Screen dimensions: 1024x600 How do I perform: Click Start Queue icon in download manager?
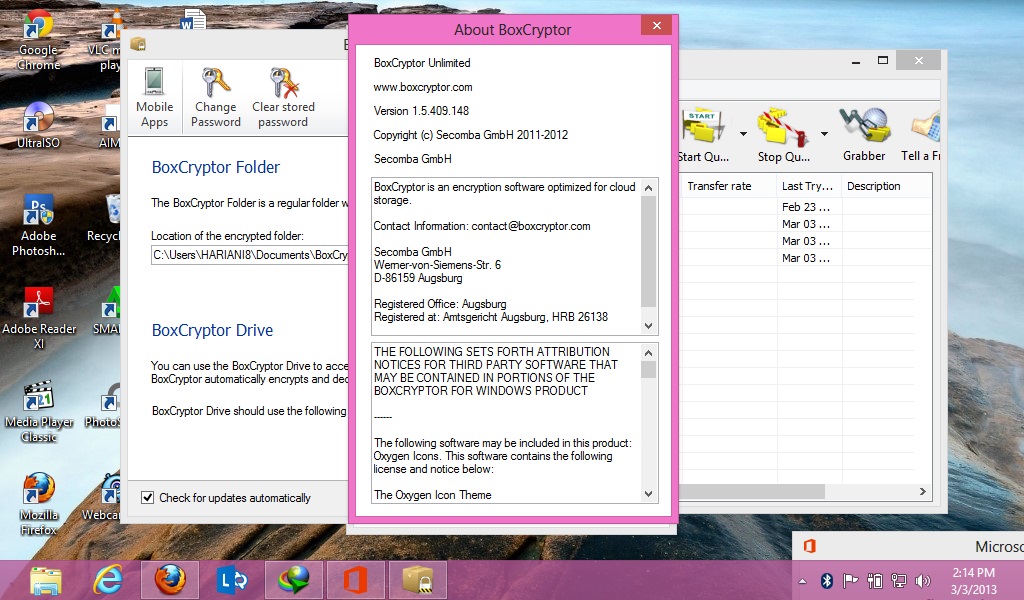(703, 125)
